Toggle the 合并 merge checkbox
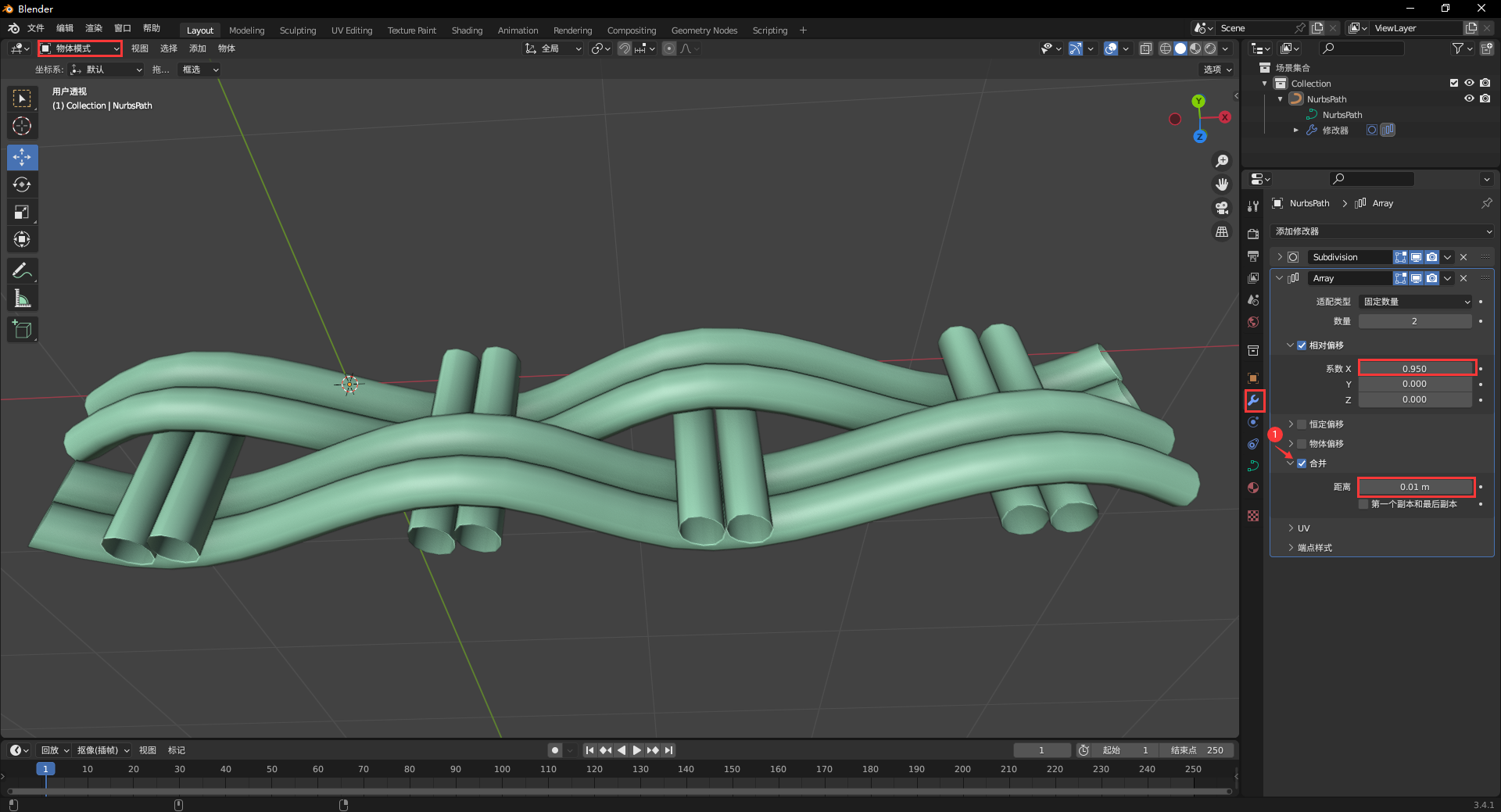The image size is (1501, 812). click(1302, 463)
